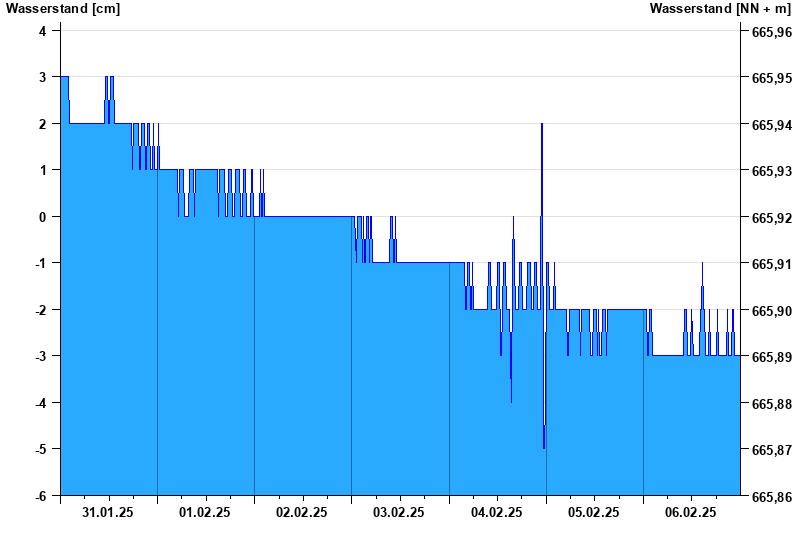Pick the 03.02.25 date label

point(399,512)
